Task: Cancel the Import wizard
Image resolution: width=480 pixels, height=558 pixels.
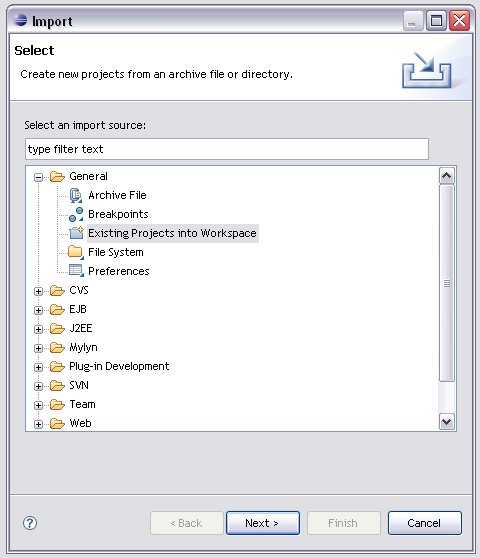Action: [424, 523]
